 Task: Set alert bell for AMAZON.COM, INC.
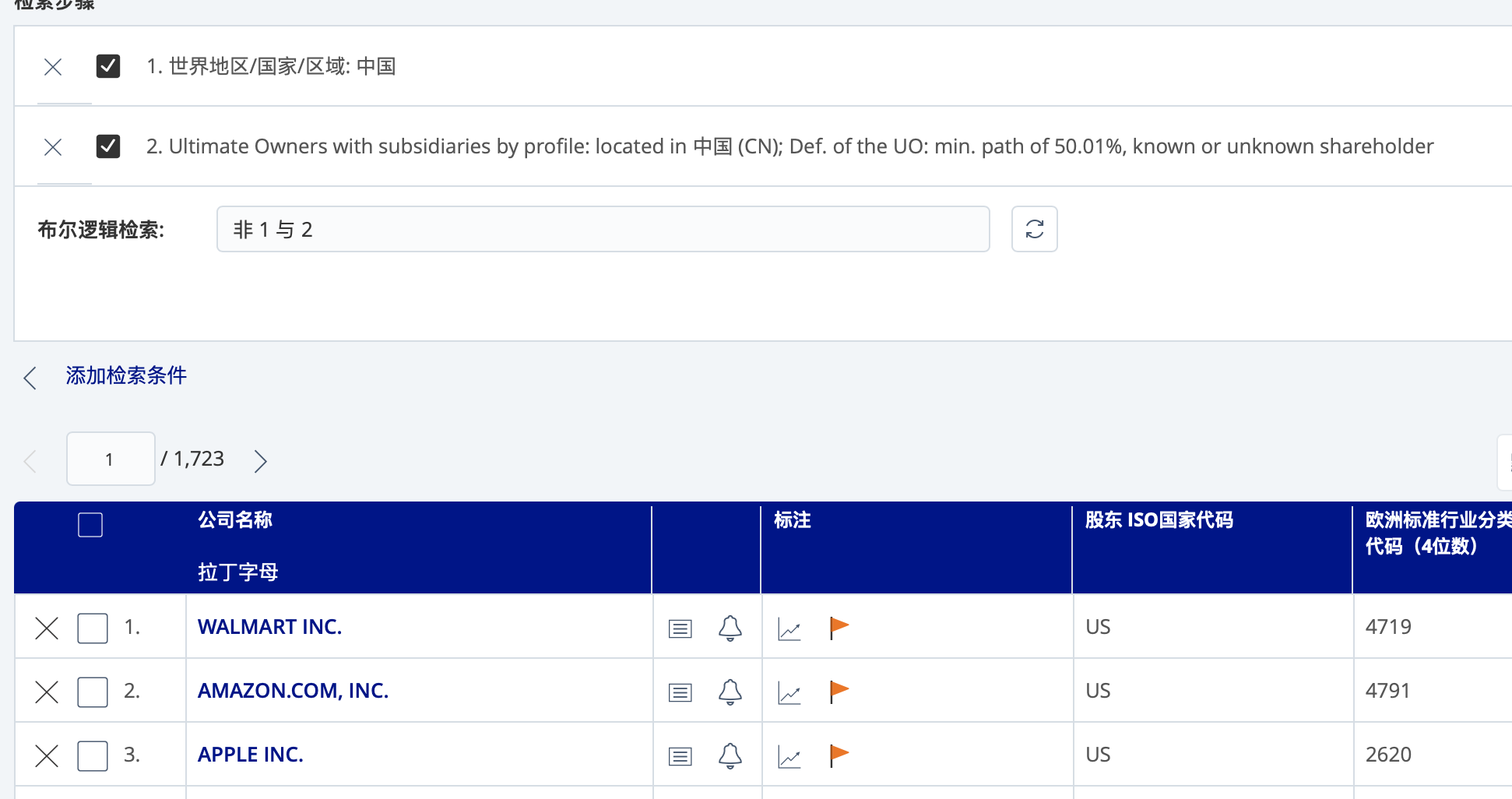coord(730,692)
